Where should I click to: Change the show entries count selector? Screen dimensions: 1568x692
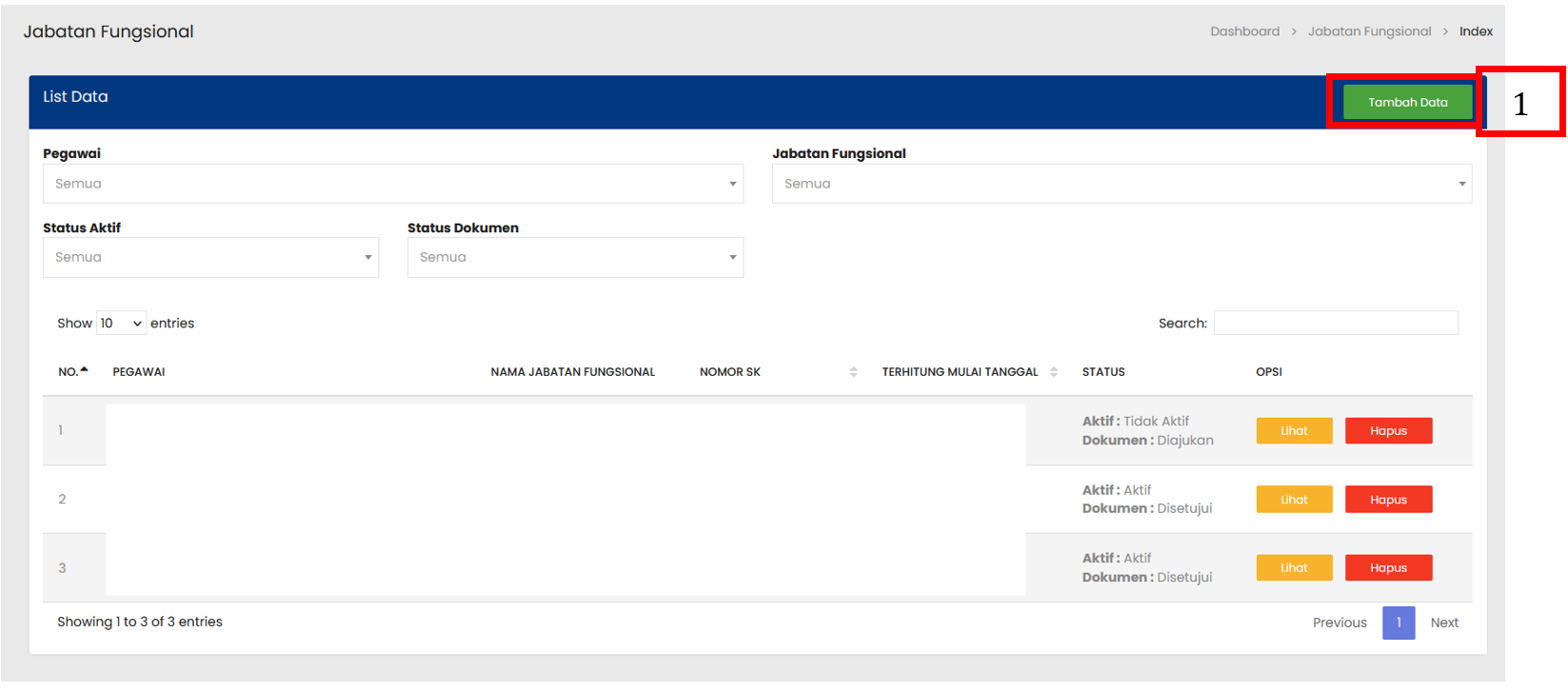pyautogui.click(x=121, y=324)
